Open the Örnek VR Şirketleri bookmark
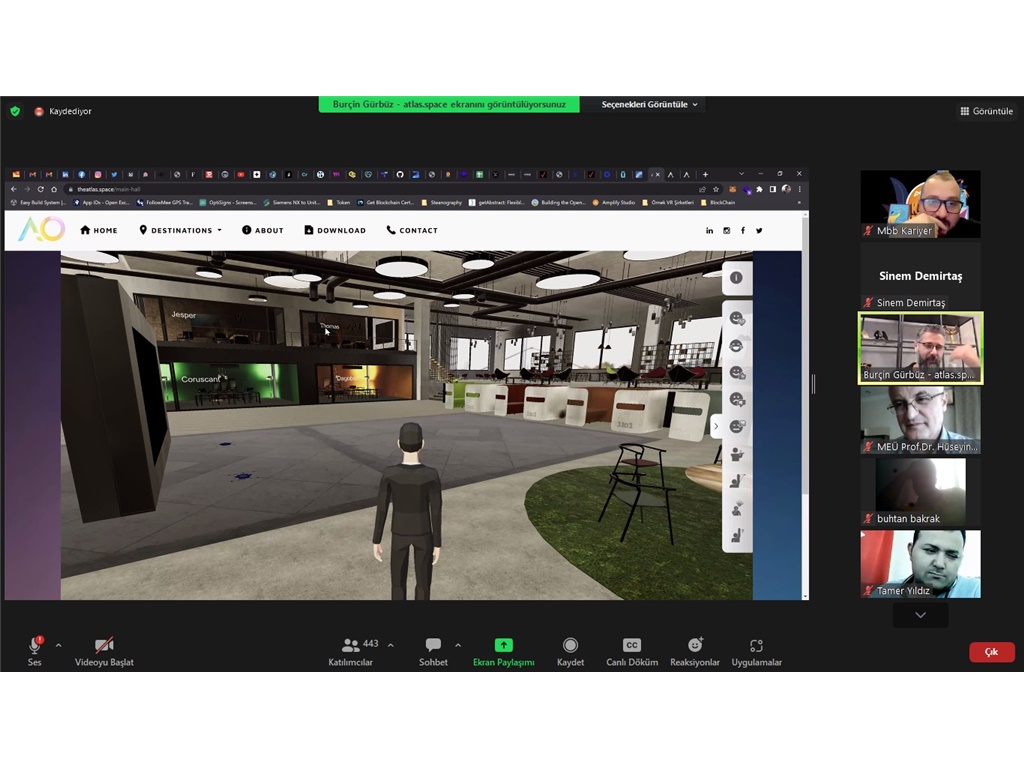 pyautogui.click(x=667, y=202)
